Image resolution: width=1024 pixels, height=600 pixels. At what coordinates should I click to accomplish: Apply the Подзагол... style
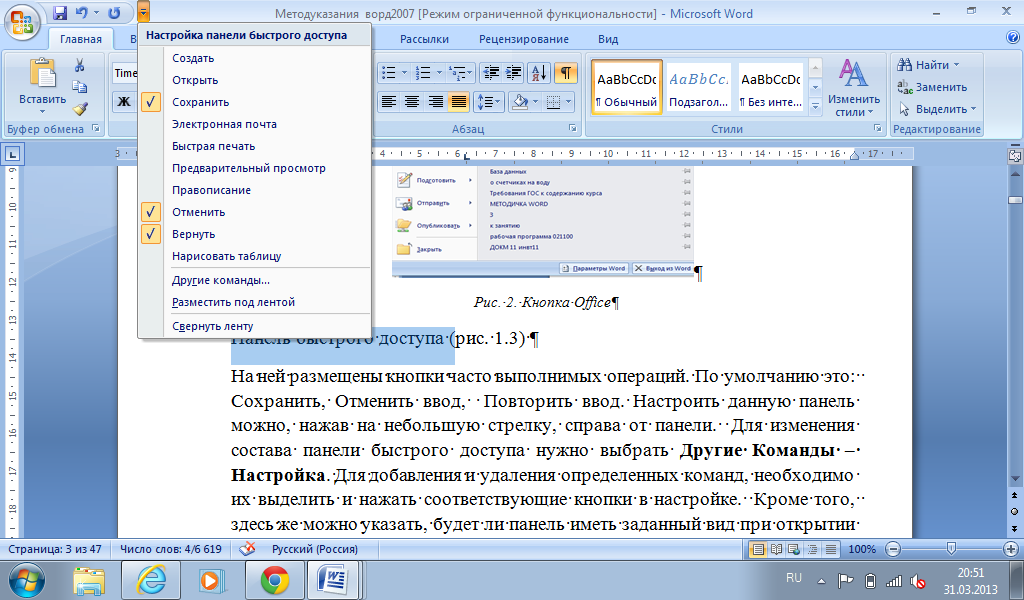click(699, 87)
